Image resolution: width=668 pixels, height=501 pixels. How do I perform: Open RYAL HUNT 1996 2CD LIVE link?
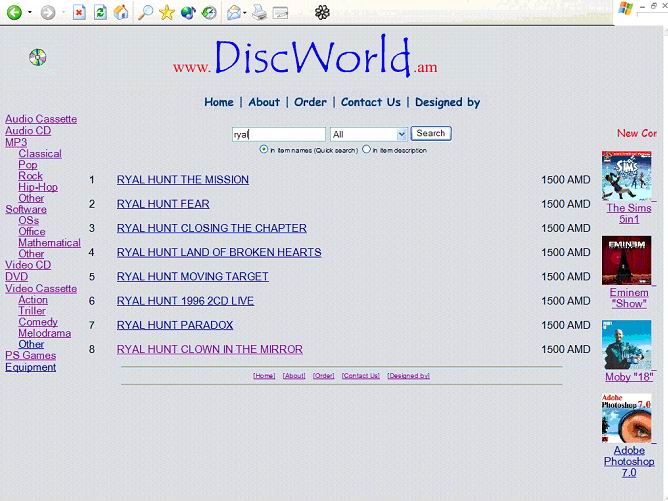(x=185, y=301)
